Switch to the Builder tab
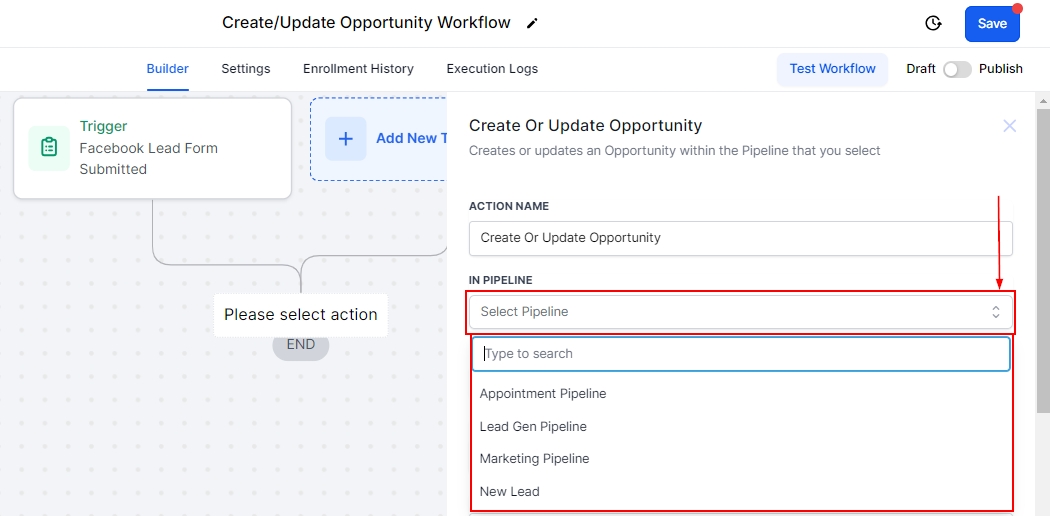 [168, 69]
